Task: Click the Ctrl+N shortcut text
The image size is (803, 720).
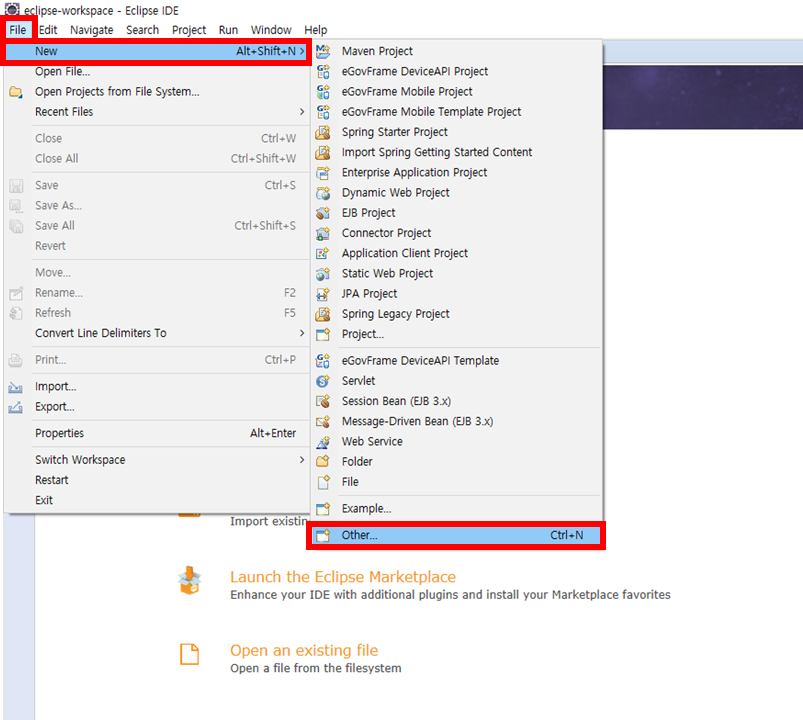Action: coord(566,535)
